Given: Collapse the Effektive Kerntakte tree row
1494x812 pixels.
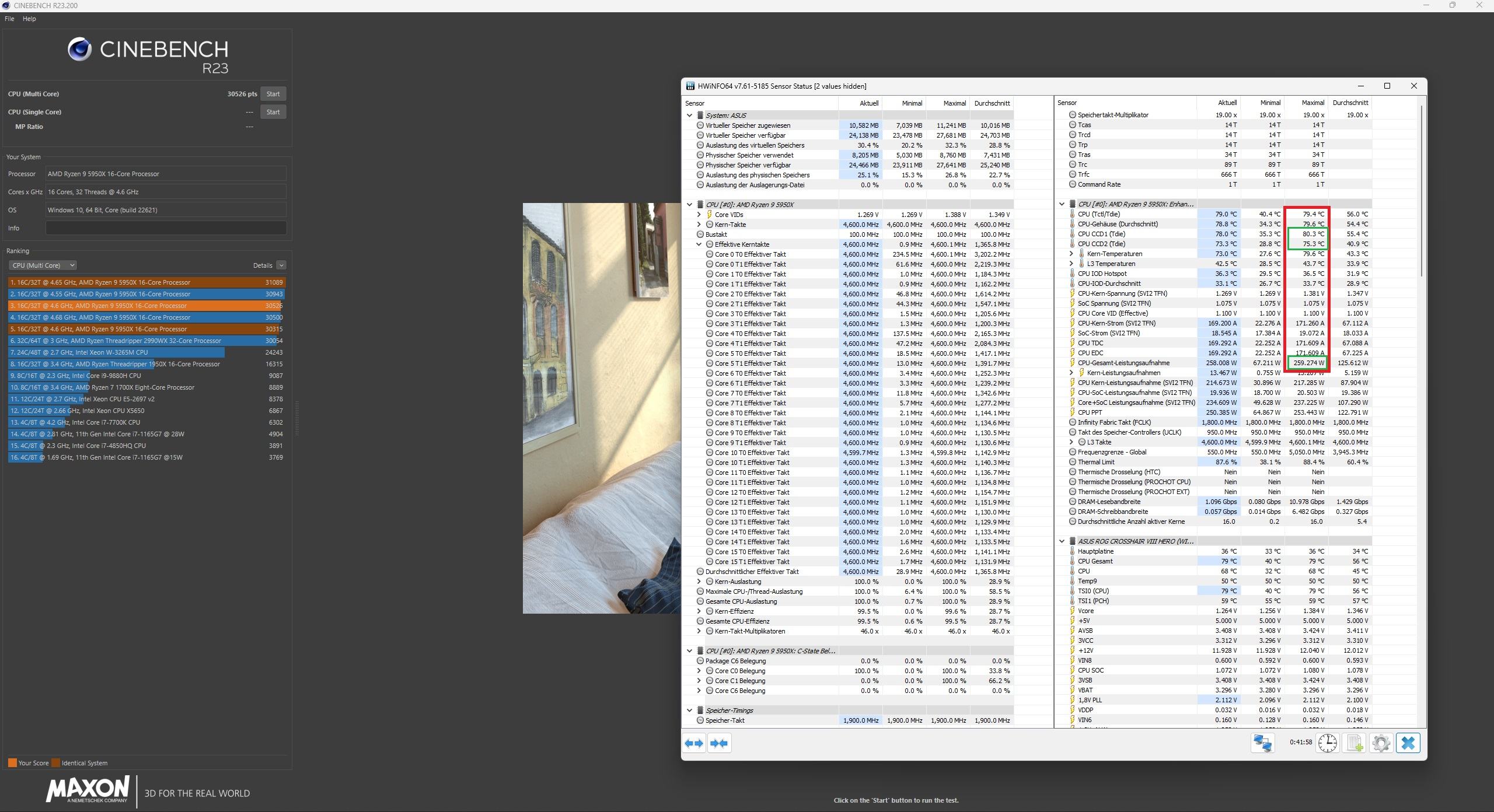Looking at the screenshot, I should [699, 244].
